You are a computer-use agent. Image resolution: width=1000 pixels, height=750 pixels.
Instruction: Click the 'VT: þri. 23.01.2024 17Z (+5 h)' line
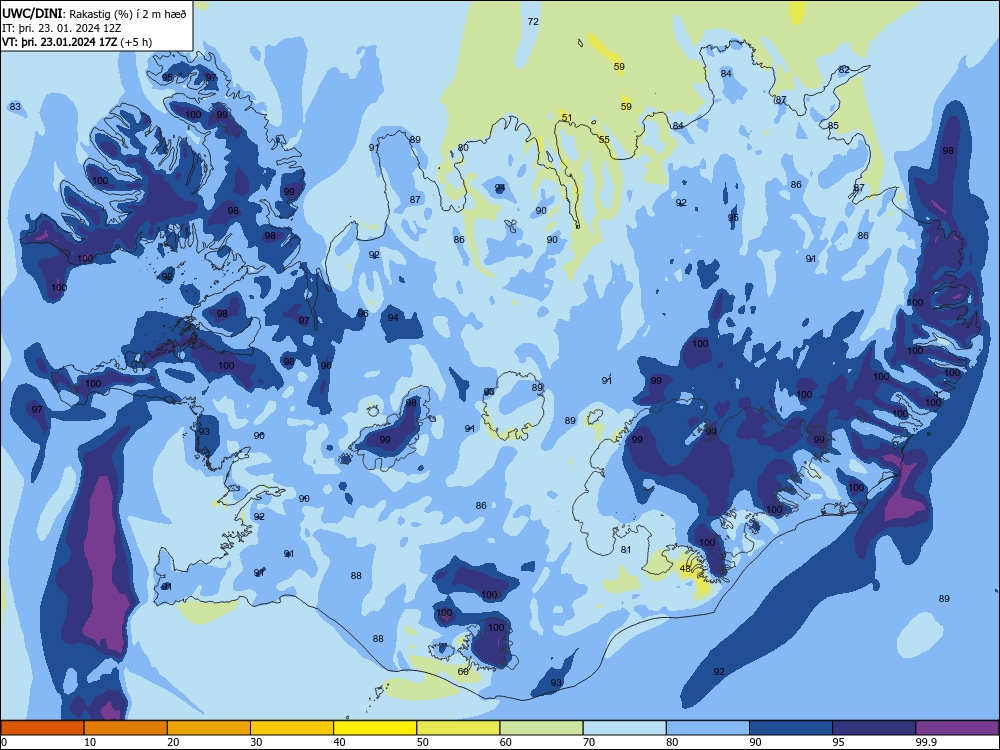(x=77, y=42)
